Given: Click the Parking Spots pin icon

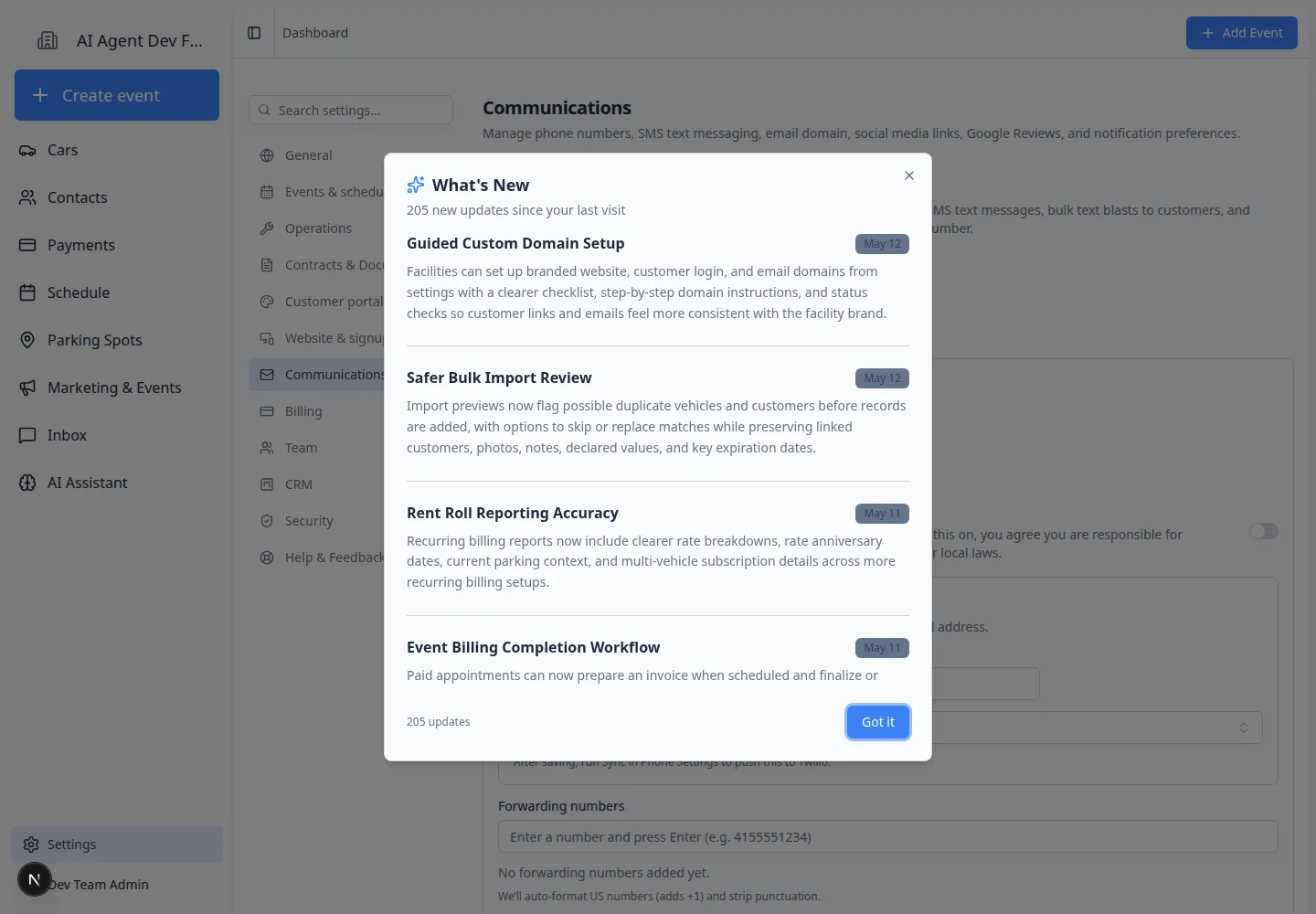Looking at the screenshot, I should point(27,340).
